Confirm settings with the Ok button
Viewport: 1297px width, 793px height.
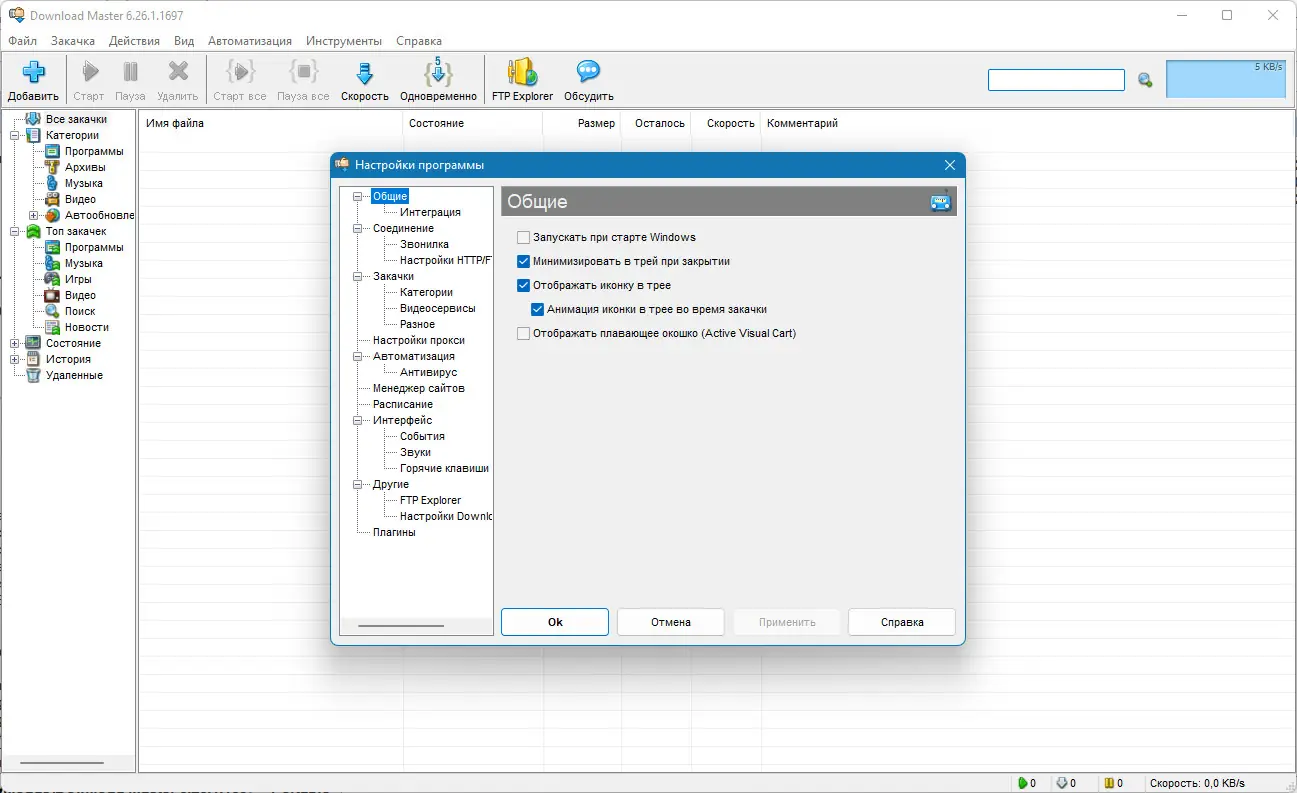point(555,622)
